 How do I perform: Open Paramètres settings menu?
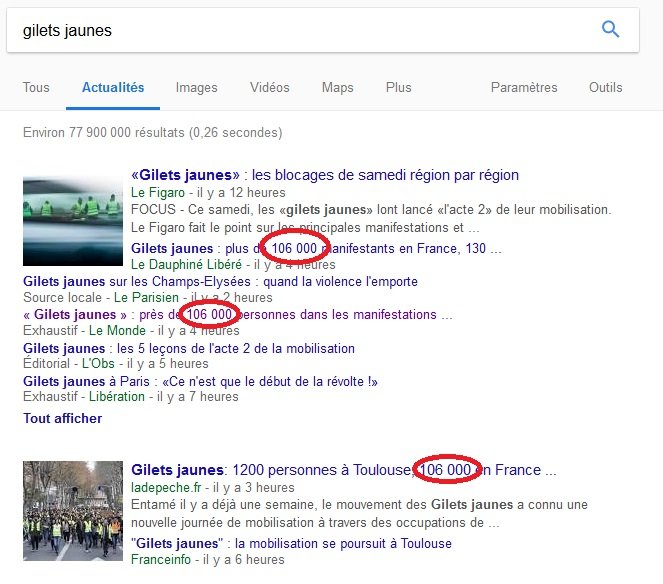524,88
